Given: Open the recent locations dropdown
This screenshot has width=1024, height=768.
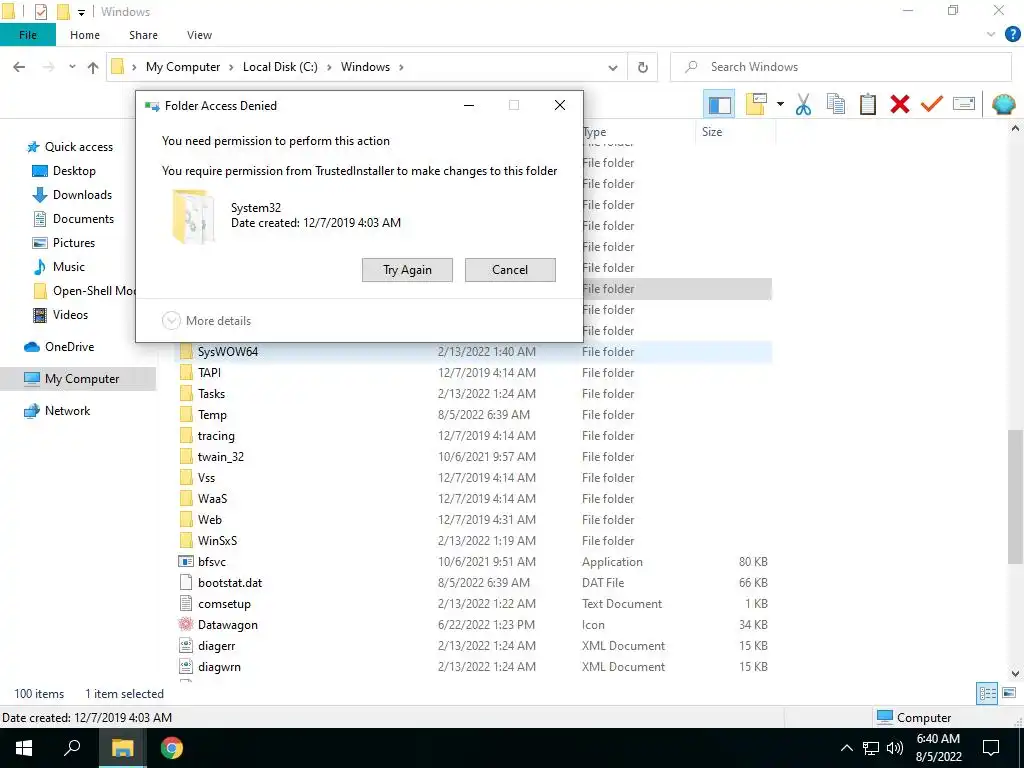Looking at the screenshot, I should click(72, 67).
